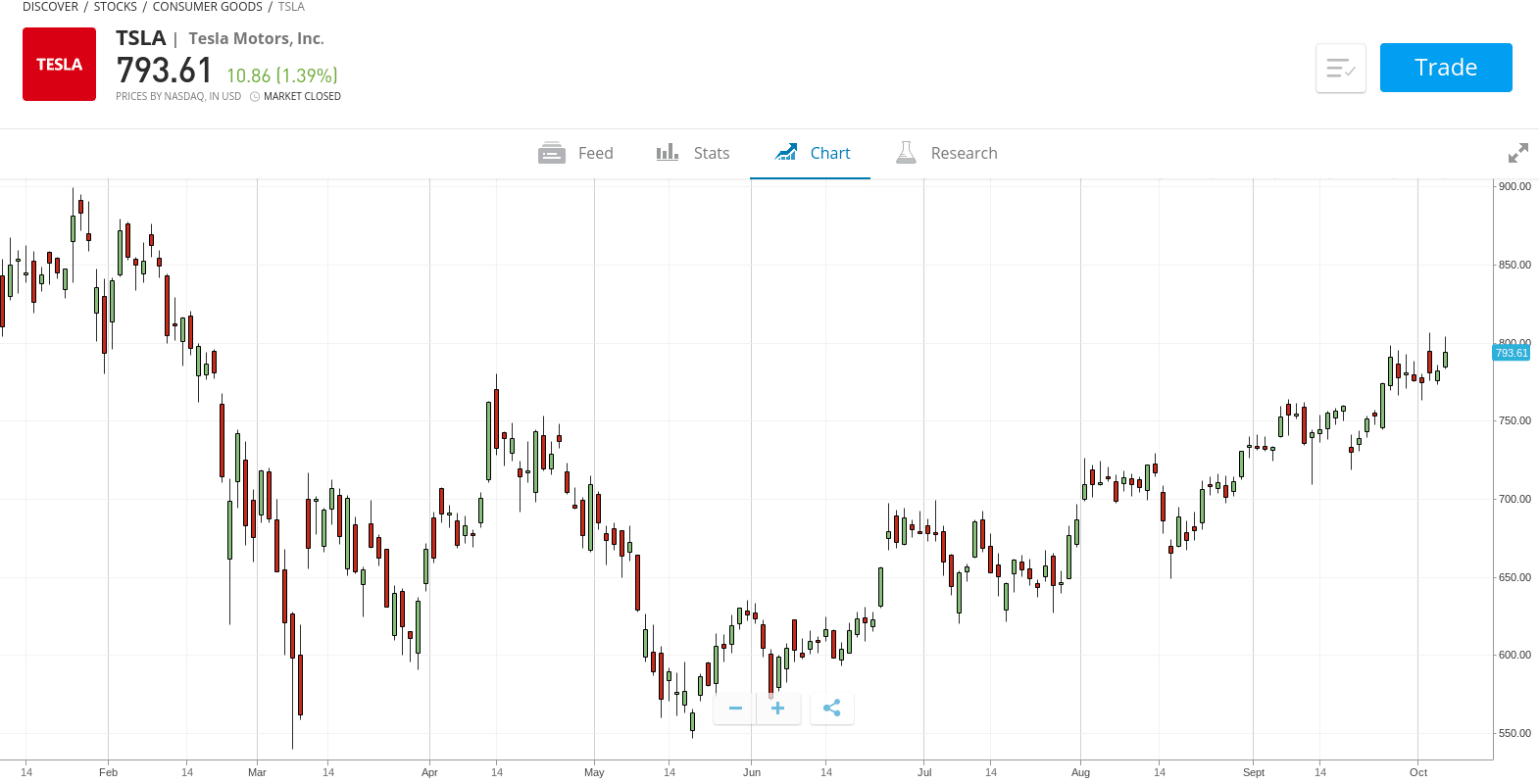The width and height of the screenshot is (1539, 784).
Task: Select the Chart tab
Action: point(812,153)
